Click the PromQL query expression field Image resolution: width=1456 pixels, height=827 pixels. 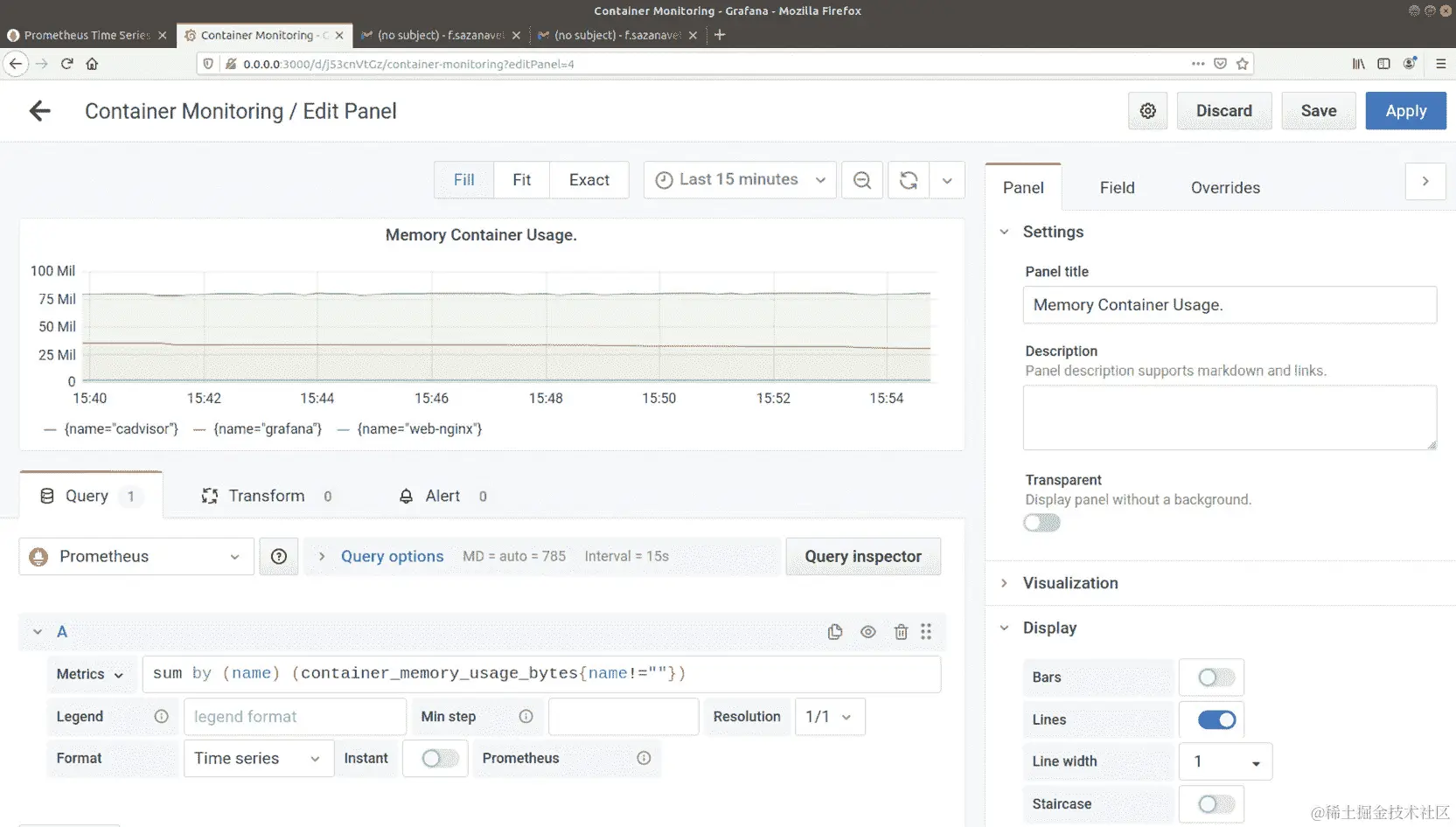point(541,674)
